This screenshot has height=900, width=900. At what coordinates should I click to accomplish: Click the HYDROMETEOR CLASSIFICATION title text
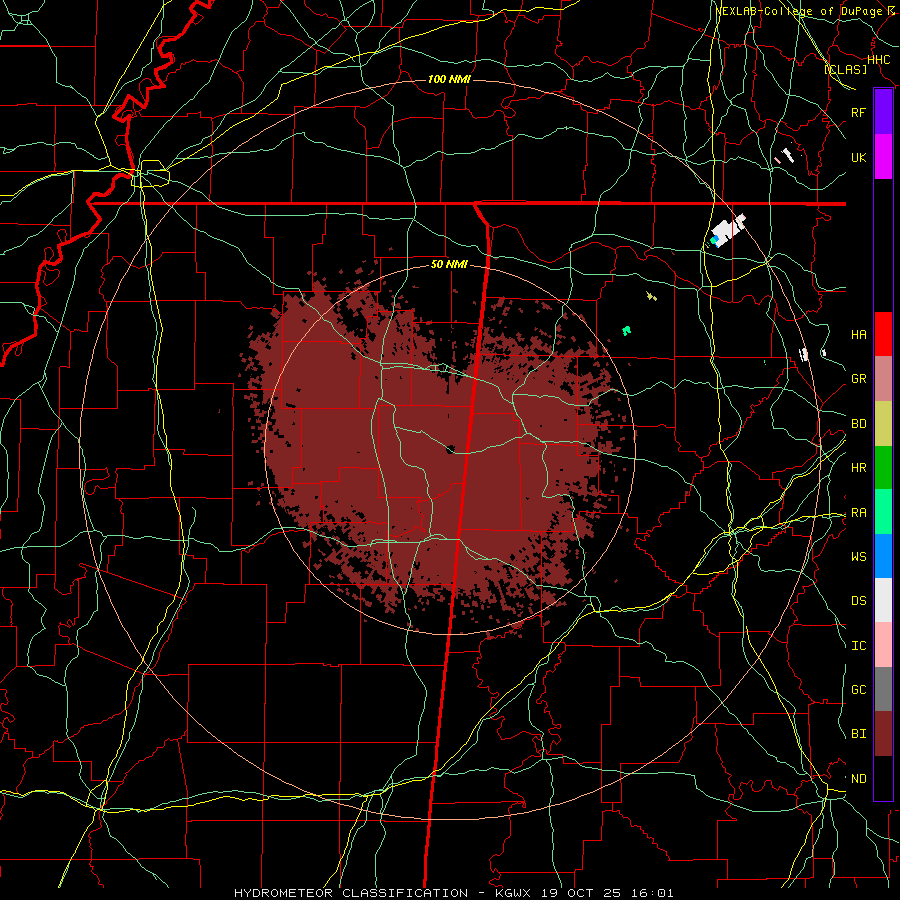pyautogui.click(x=351, y=893)
